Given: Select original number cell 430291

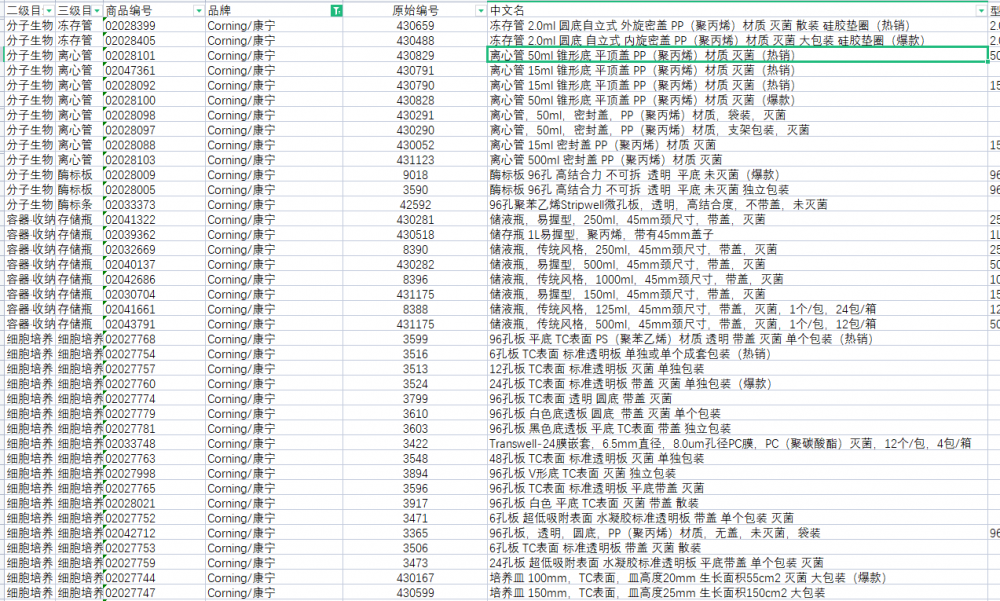Looking at the screenshot, I should (x=415, y=115).
